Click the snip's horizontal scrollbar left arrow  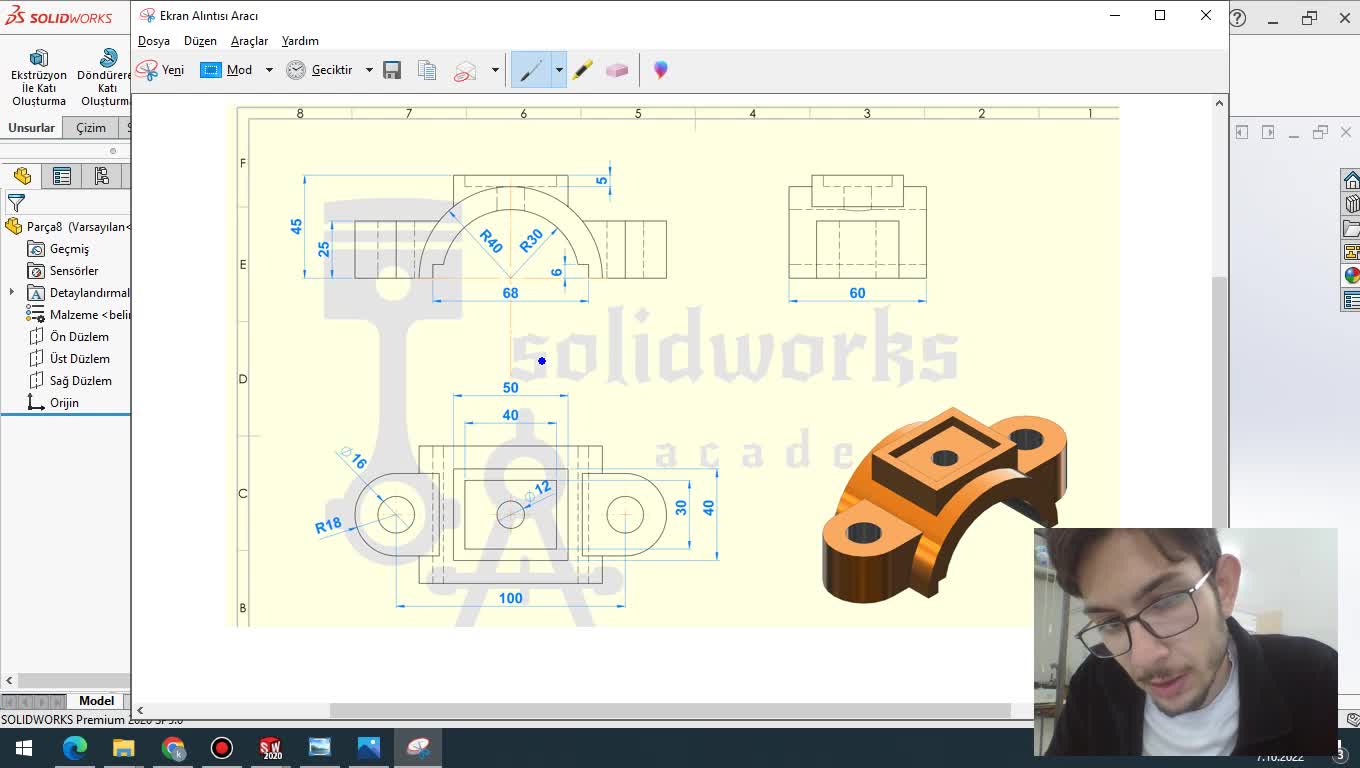click(x=140, y=710)
